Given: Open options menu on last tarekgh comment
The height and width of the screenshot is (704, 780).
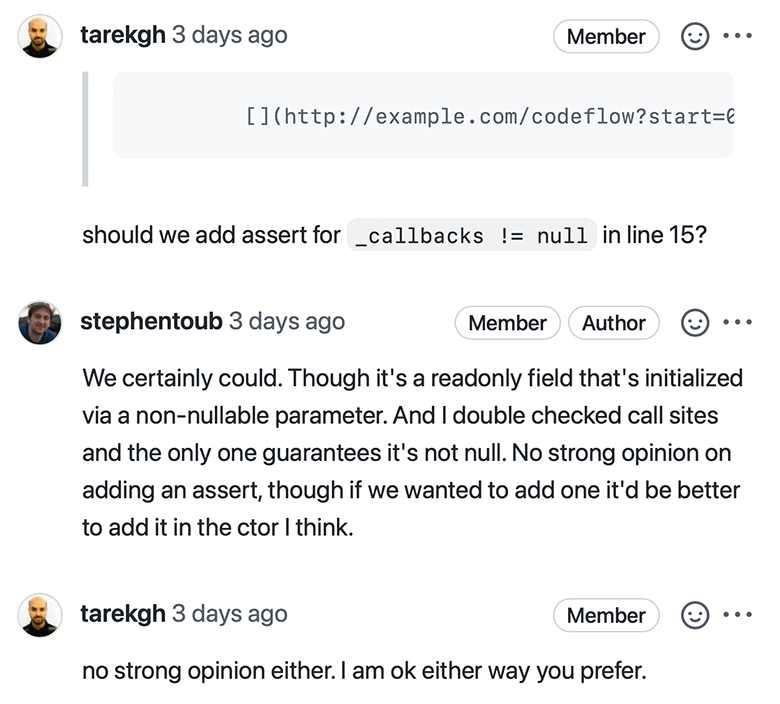Looking at the screenshot, I should click(736, 615).
